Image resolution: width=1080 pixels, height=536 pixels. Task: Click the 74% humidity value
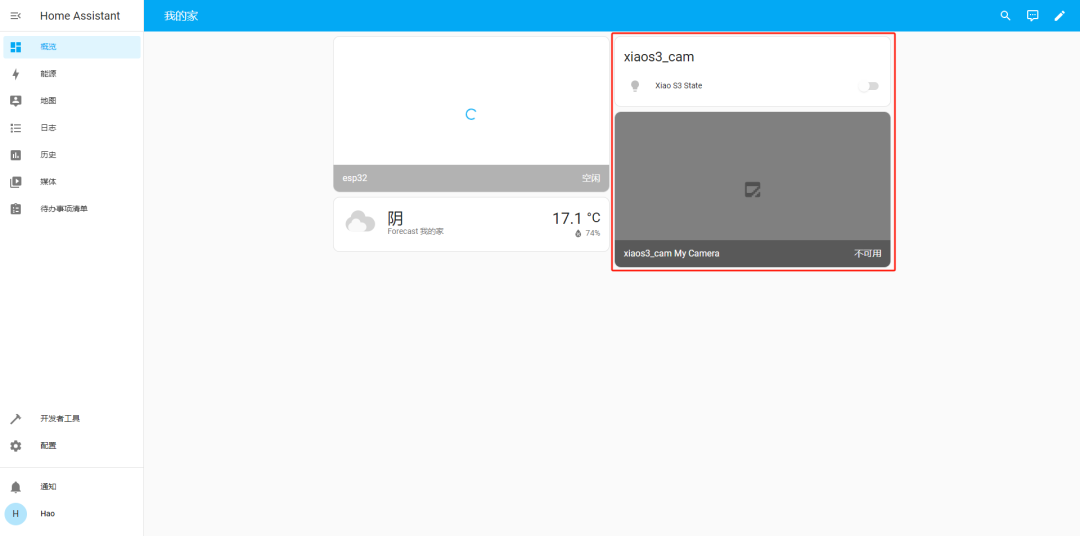point(593,234)
